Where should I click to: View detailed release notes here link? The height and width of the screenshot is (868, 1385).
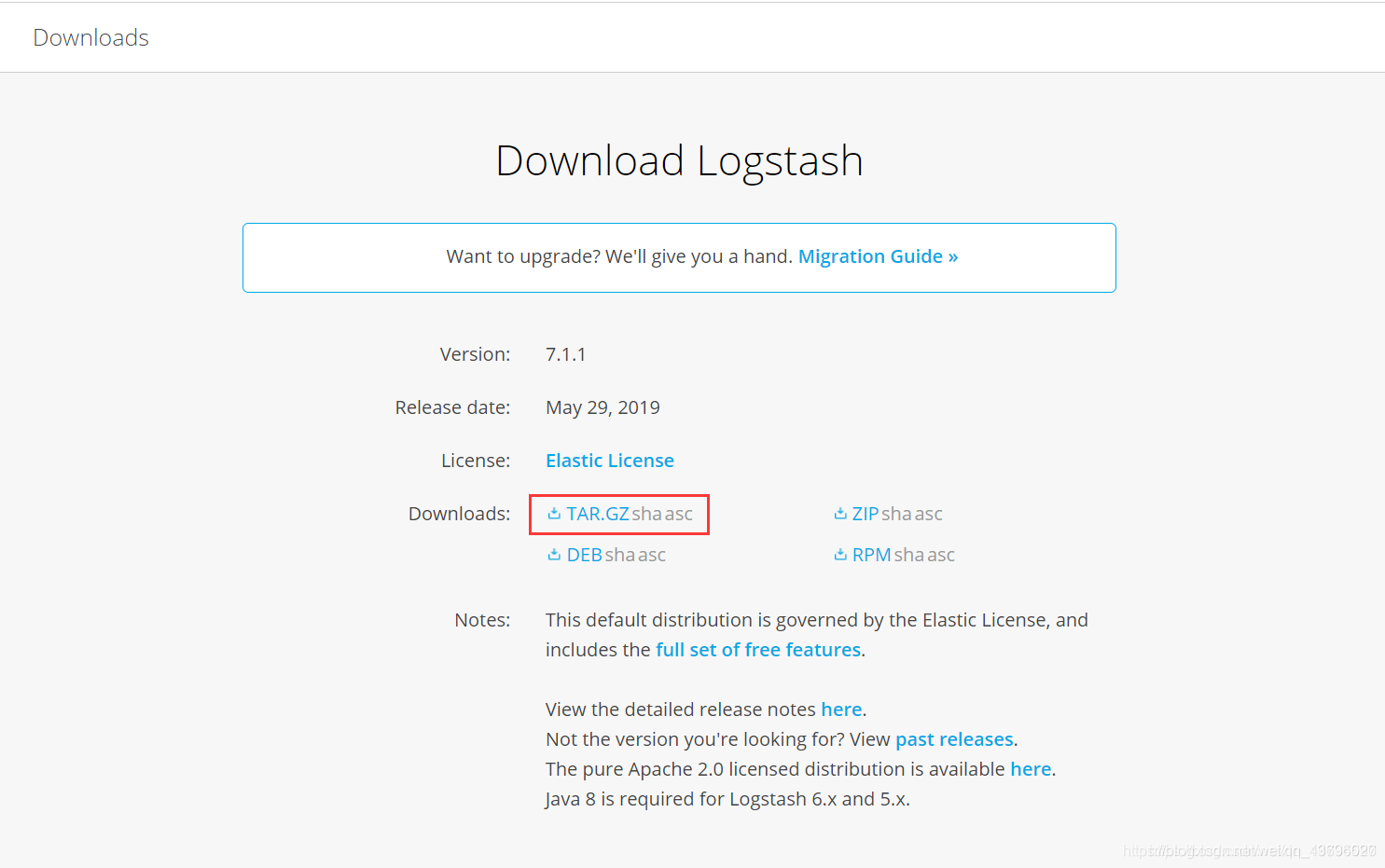[841, 710]
